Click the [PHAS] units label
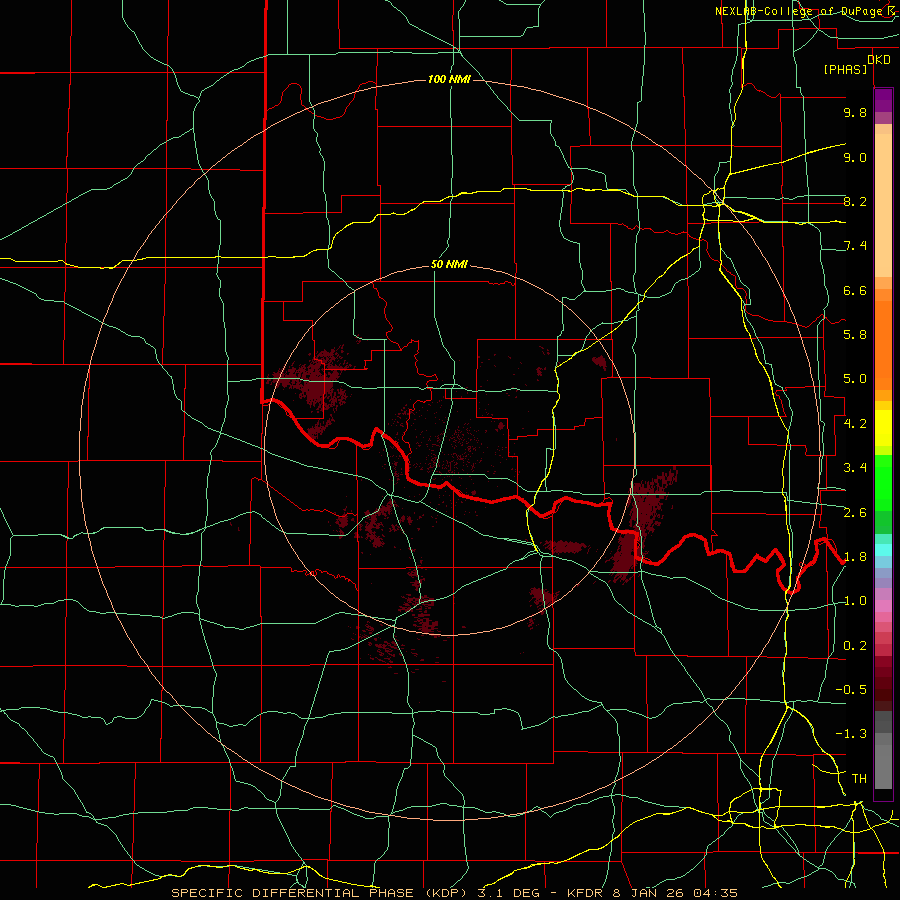The height and width of the screenshot is (900, 900). pos(845,70)
